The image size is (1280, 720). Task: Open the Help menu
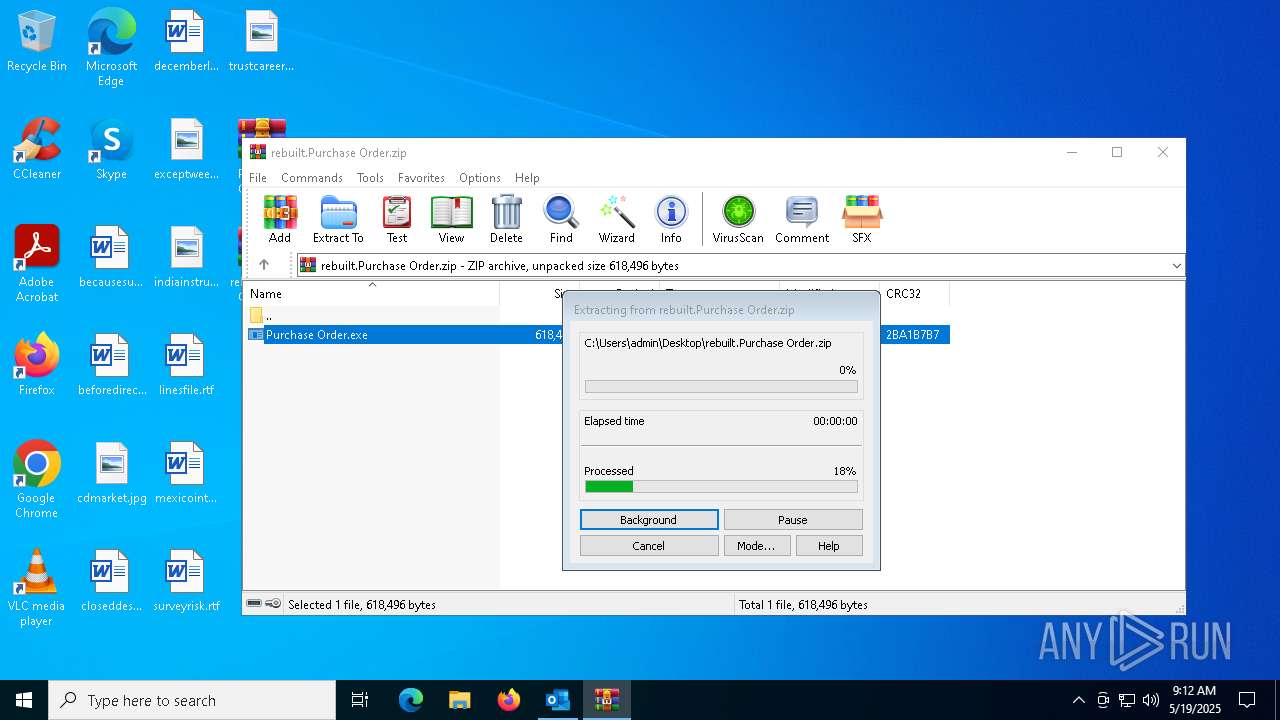coord(527,178)
